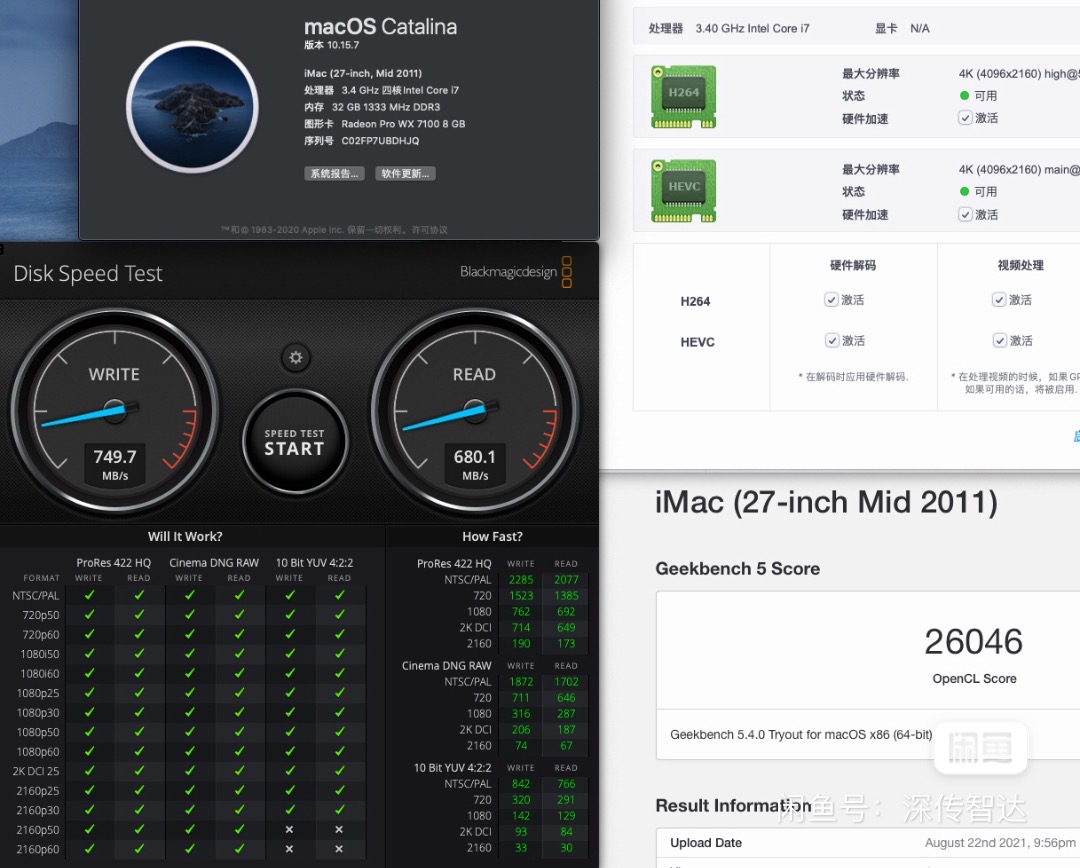Click ProRes NTSC/PAL read value 2077

tap(566, 579)
